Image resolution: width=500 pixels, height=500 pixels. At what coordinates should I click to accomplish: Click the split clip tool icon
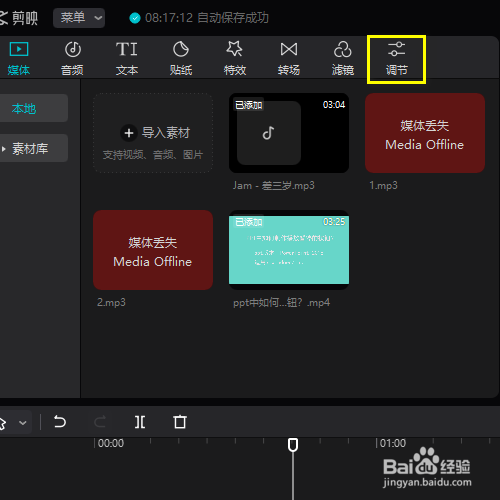coord(140,422)
